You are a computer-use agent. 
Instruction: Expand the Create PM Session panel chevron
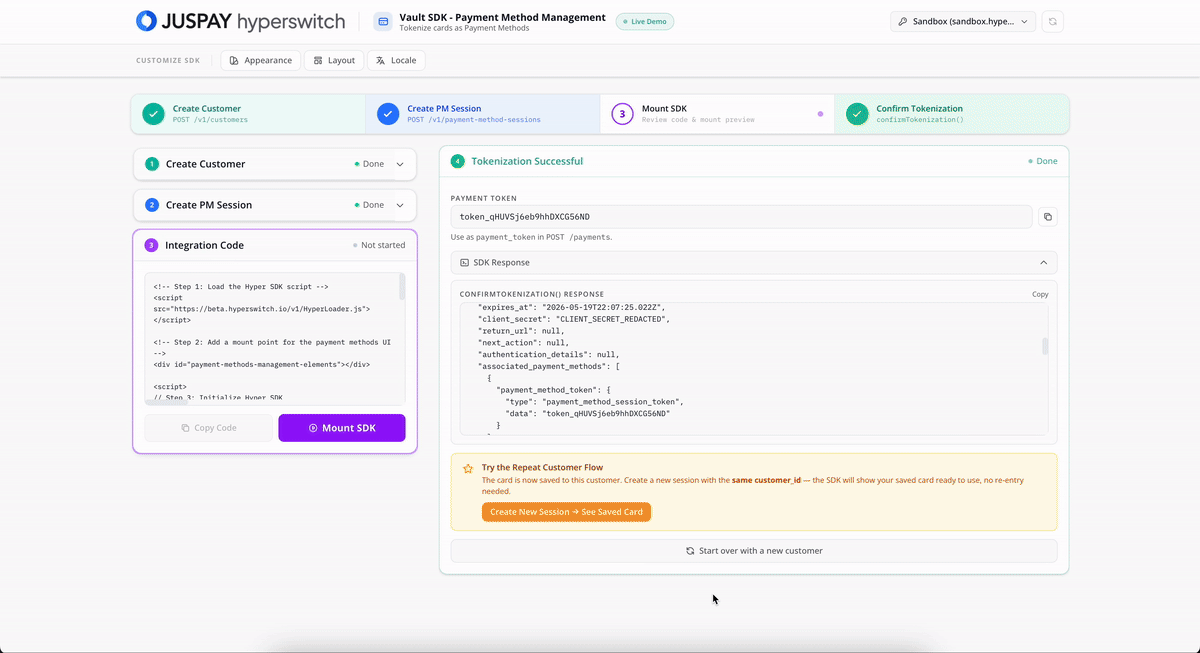tap(400, 205)
